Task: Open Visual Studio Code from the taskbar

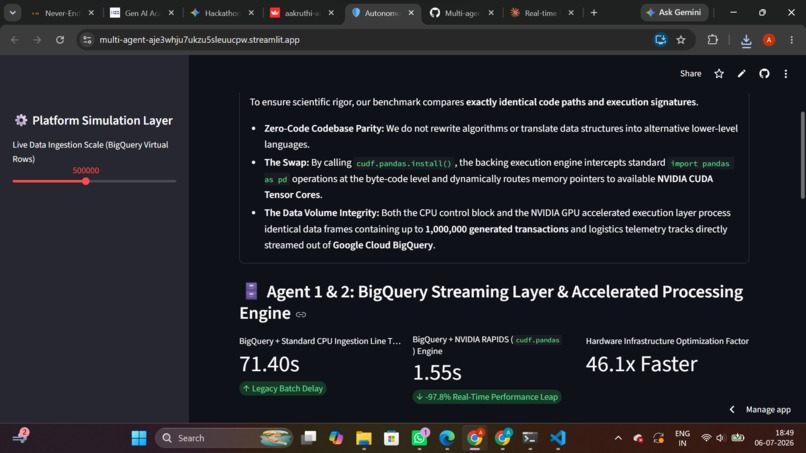Action: click(x=558, y=438)
